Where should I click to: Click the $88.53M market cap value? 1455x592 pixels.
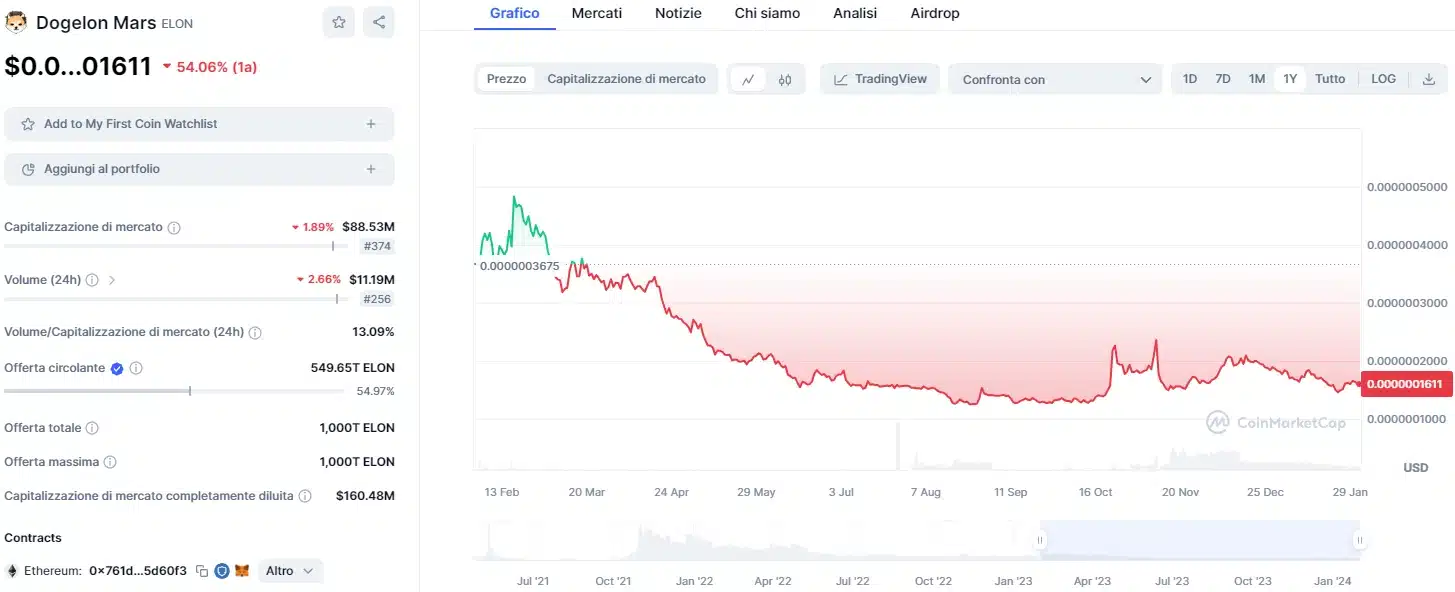click(x=368, y=227)
